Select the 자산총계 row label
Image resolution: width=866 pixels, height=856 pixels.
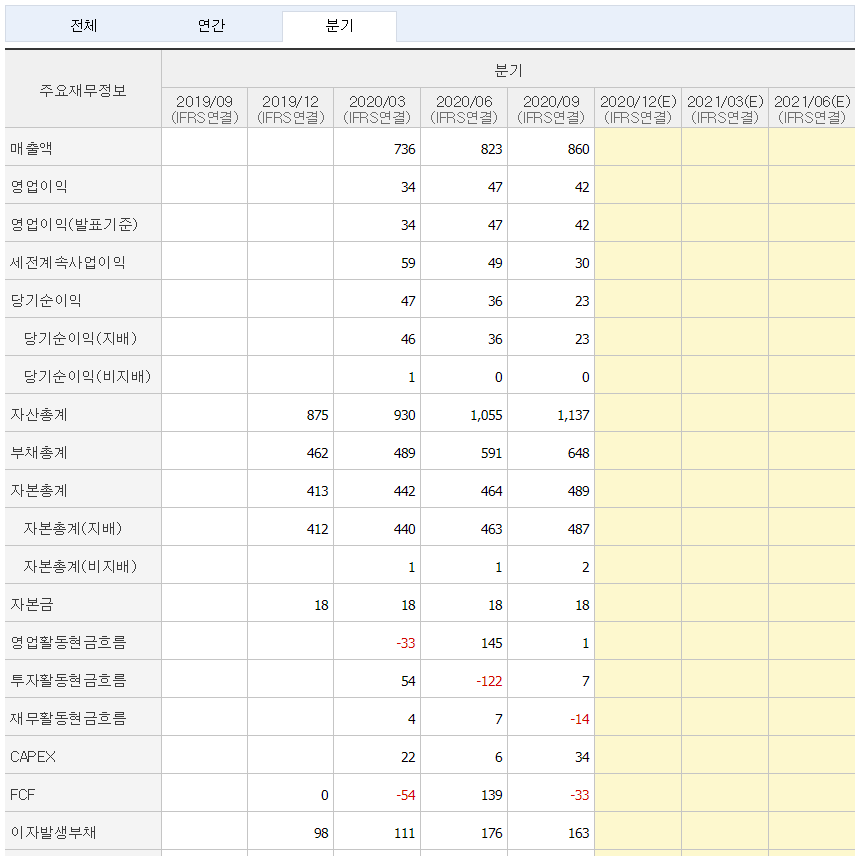(39, 415)
